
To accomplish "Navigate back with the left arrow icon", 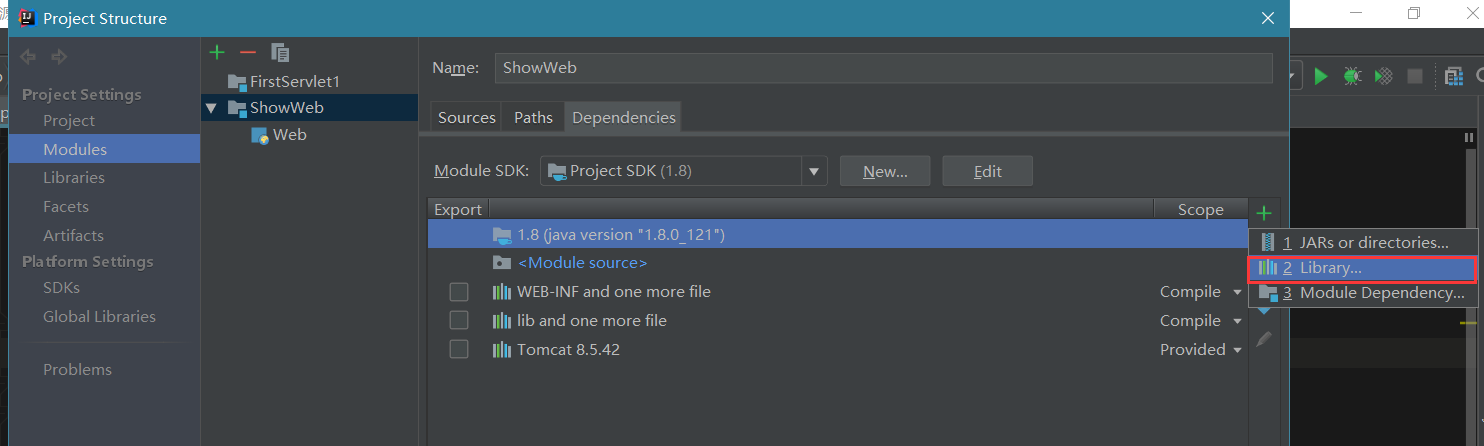I will click(28, 57).
